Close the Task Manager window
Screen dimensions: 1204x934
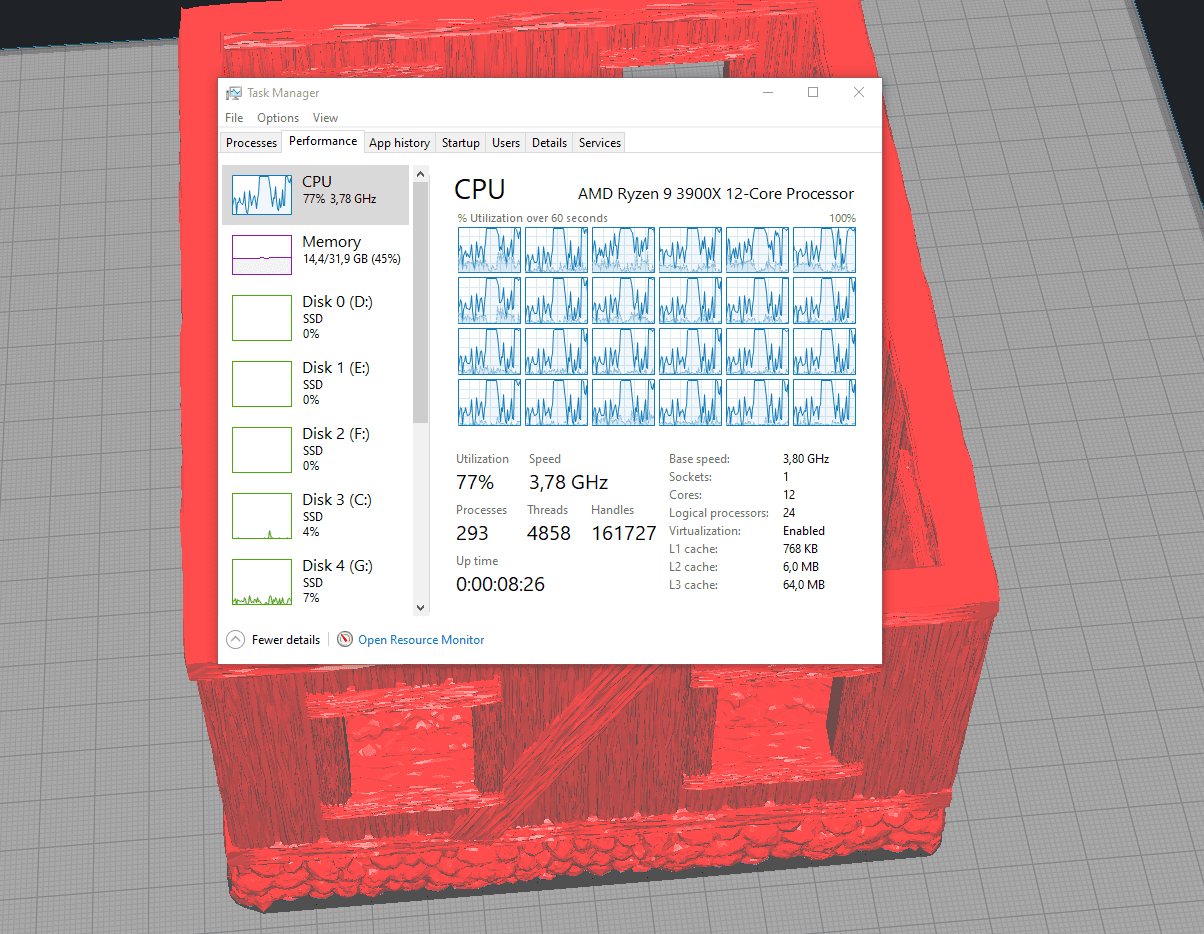(859, 92)
